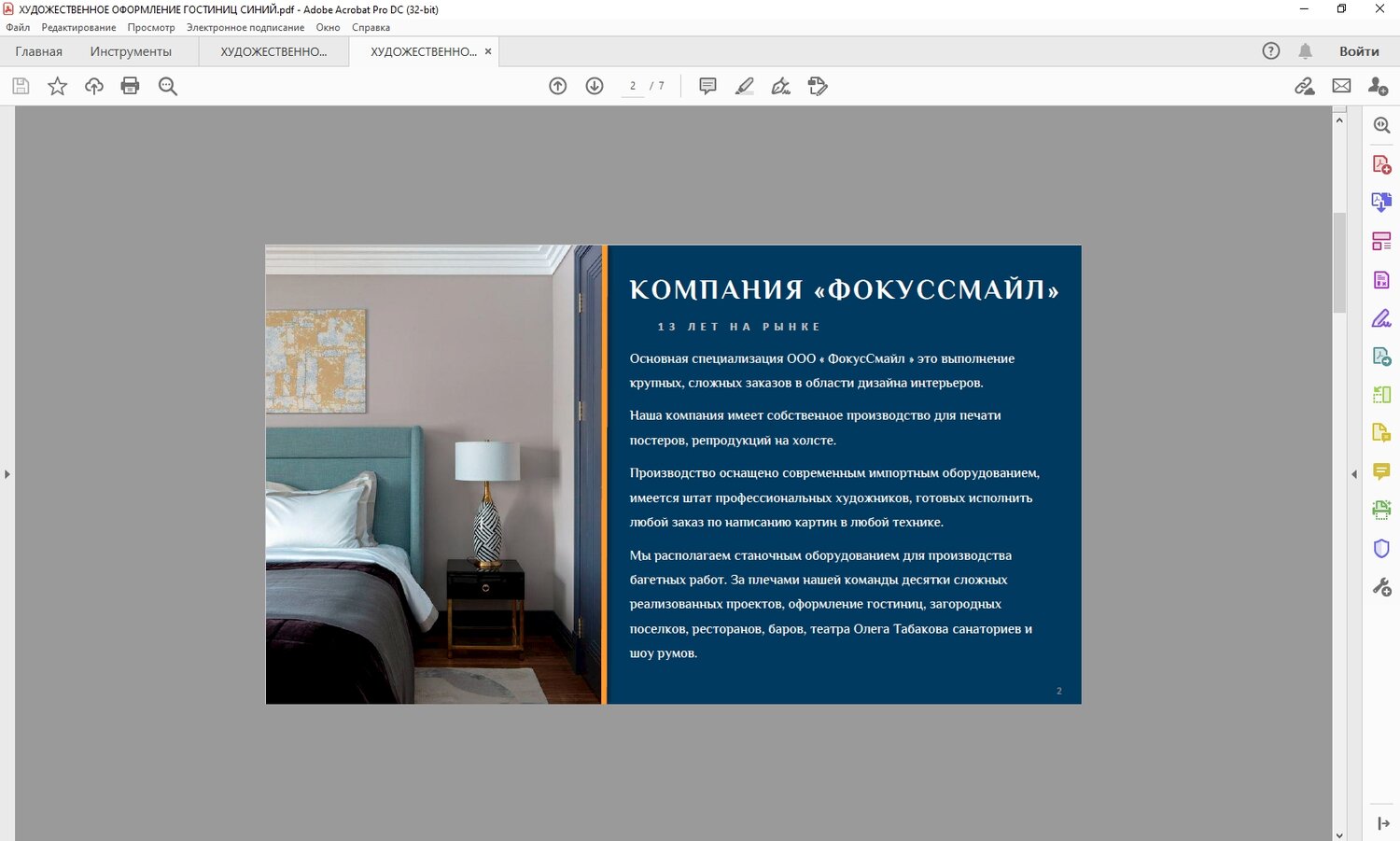This screenshot has width=1400, height=841.
Task: Open the Scan & OCR tool in the right panel
Action: coord(1381,510)
